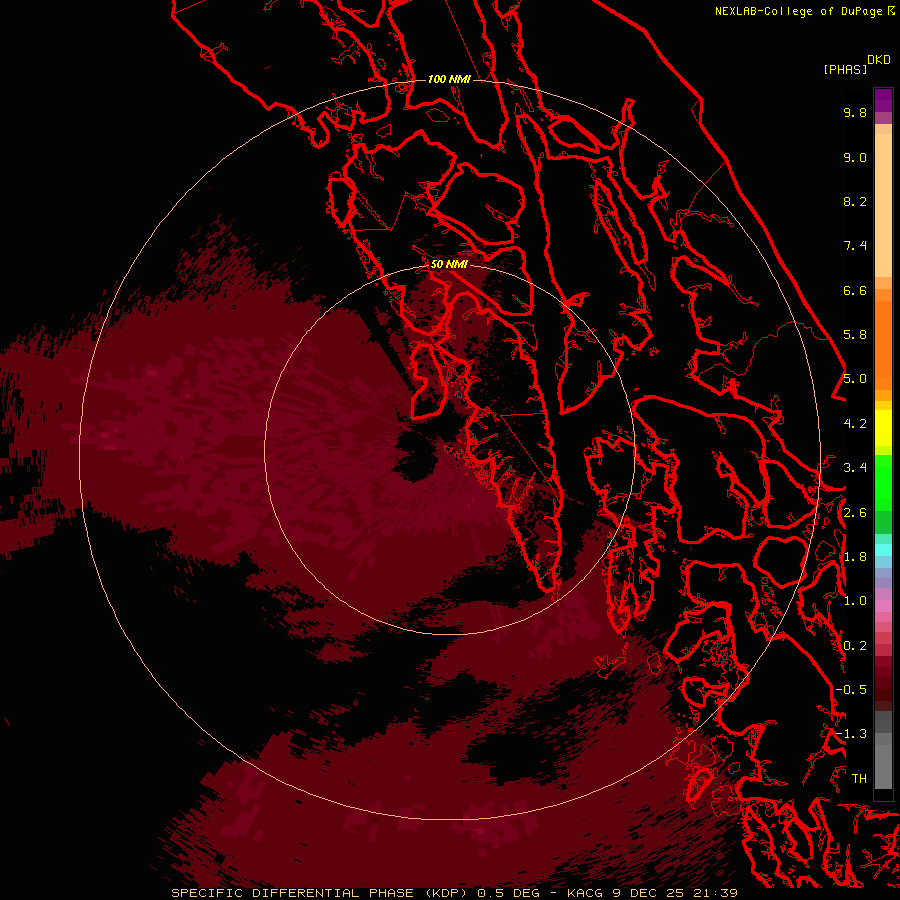This screenshot has height=900, width=900.
Task: Click the 3.4 color scale value
Action: pyautogui.click(x=855, y=468)
